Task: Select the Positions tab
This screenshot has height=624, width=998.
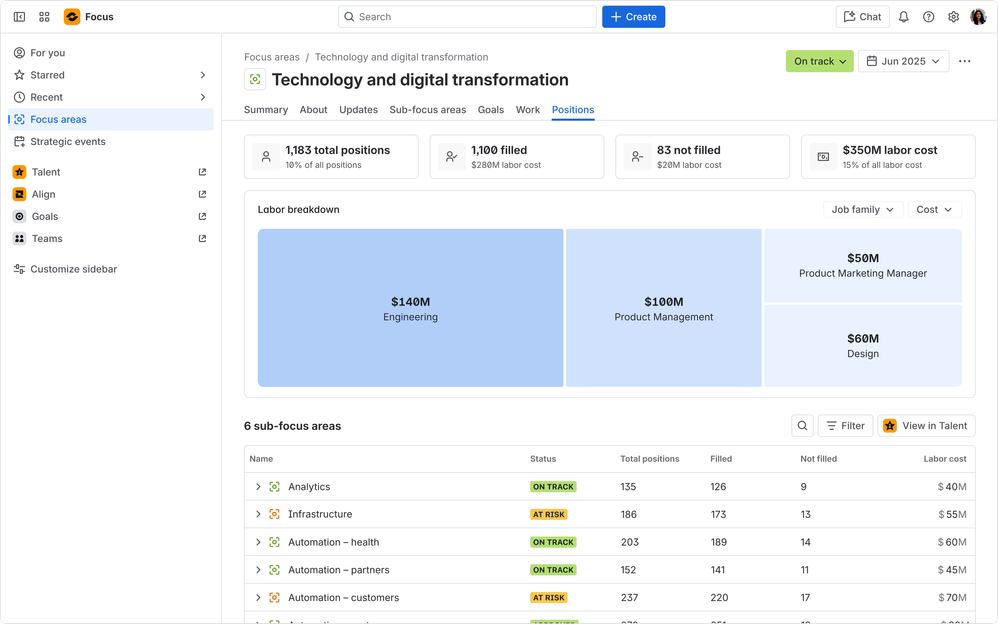Action: (x=573, y=110)
